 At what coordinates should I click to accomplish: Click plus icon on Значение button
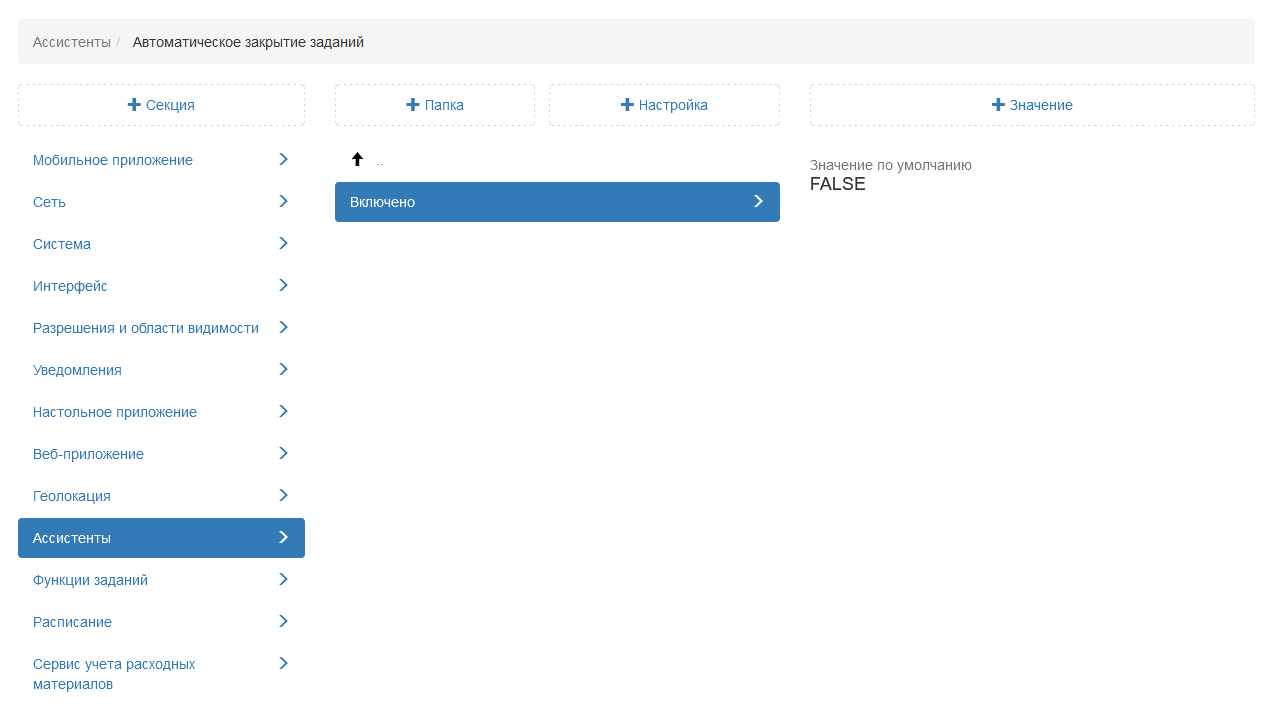click(x=998, y=105)
